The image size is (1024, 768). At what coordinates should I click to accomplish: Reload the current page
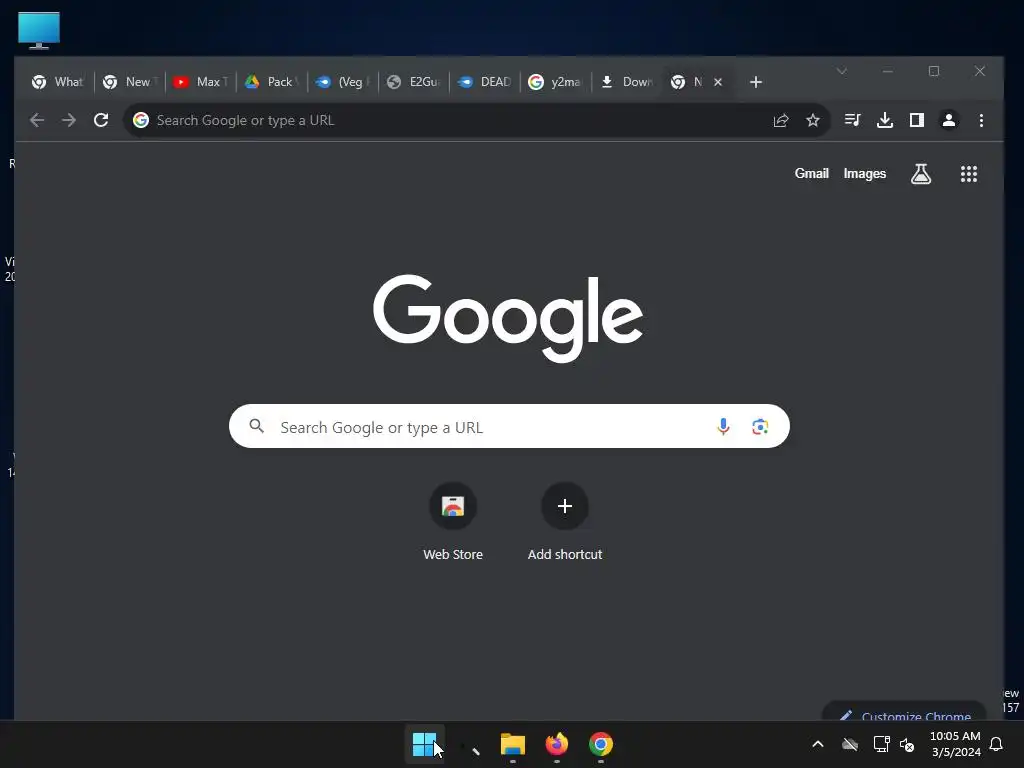point(101,120)
